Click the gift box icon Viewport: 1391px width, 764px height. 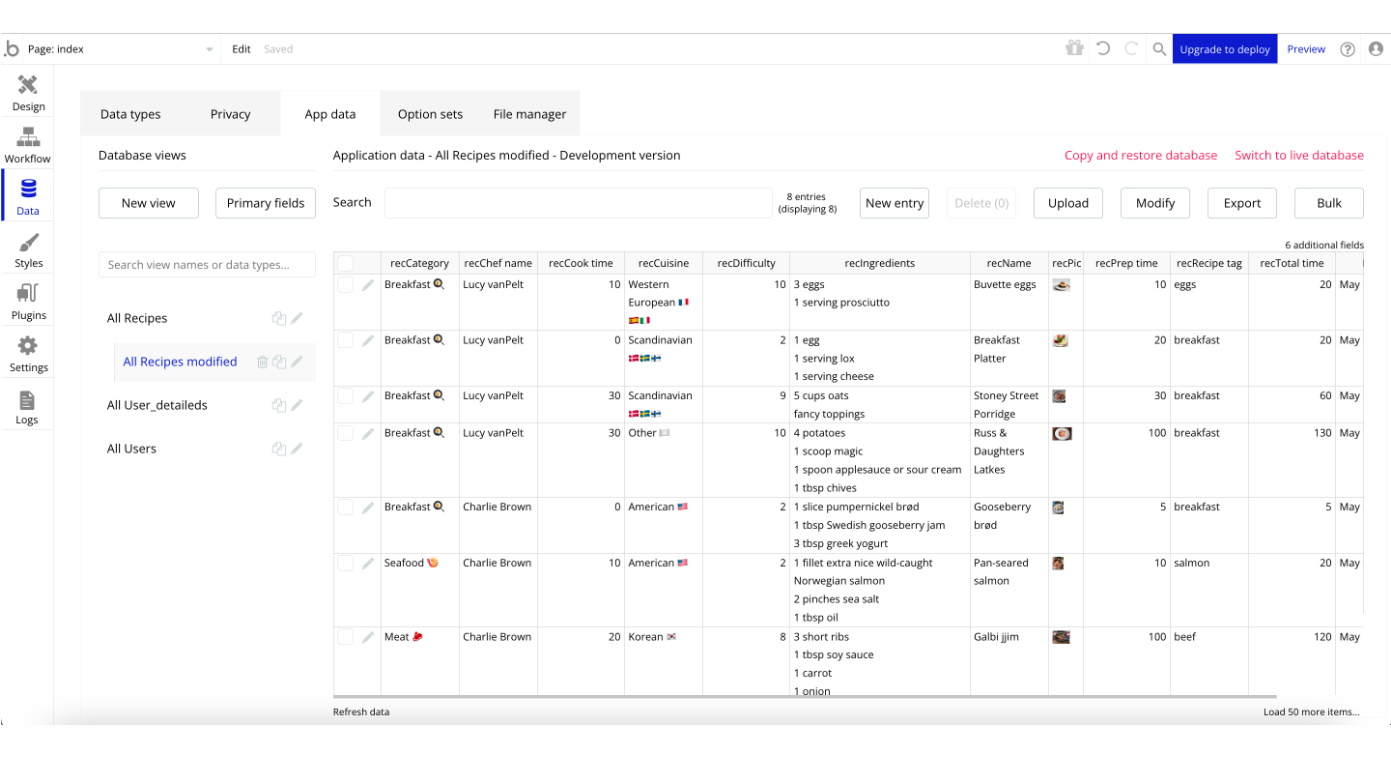1074,48
